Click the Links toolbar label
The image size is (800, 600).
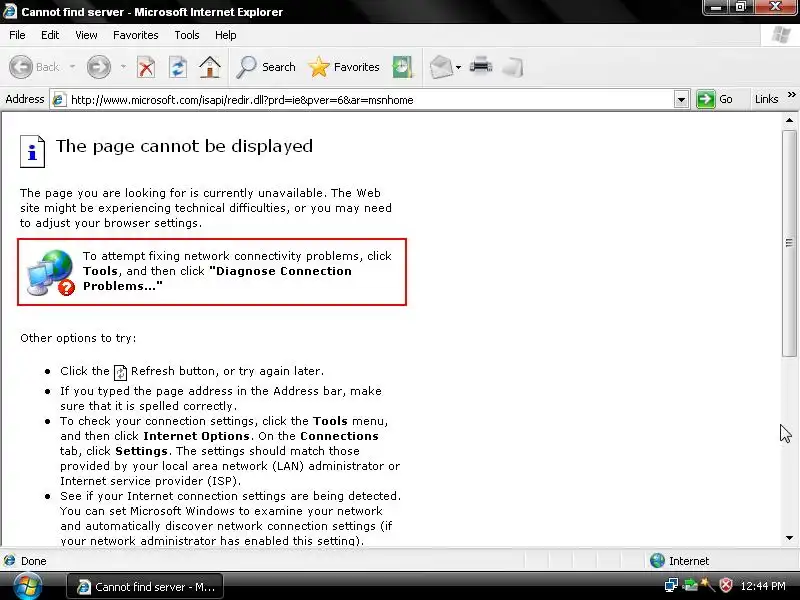tap(766, 99)
